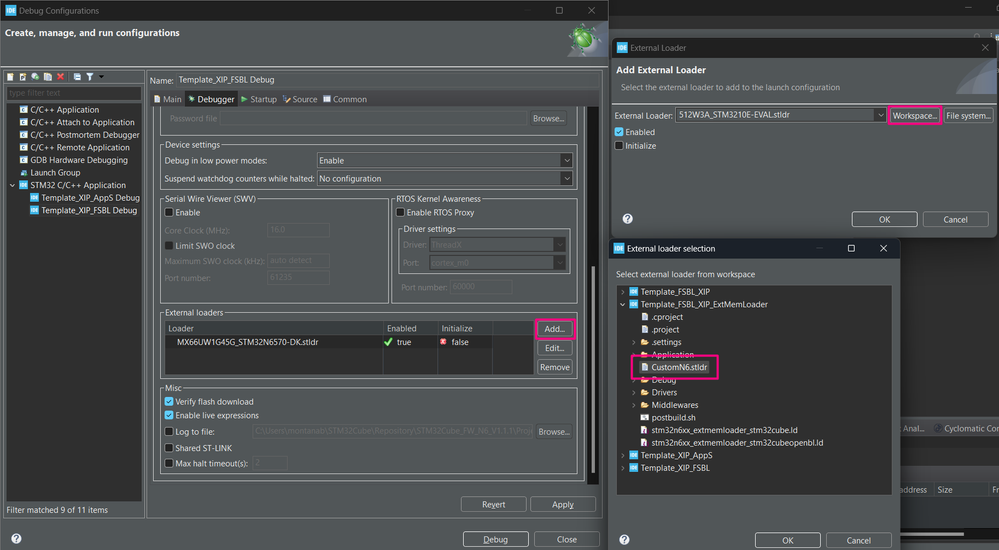Click Browse button next to Log to file

554,431
